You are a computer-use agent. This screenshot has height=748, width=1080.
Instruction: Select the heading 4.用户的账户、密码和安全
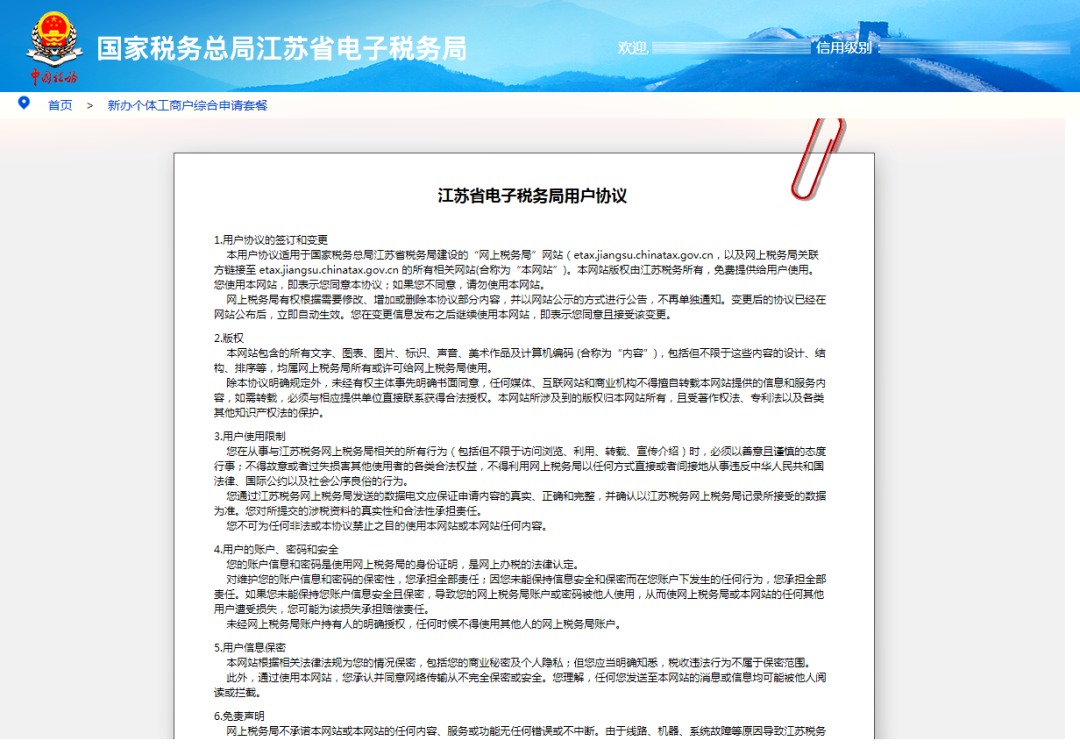pyautogui.click(x=276, y=549)
